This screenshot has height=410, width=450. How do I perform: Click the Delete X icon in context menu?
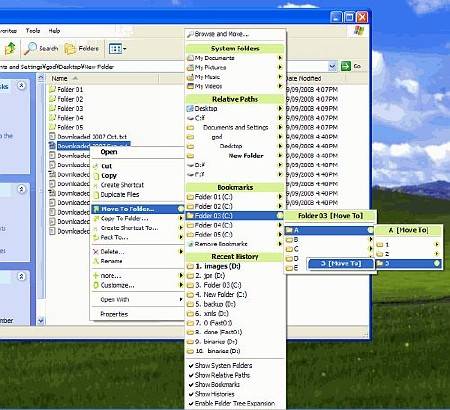96,252
